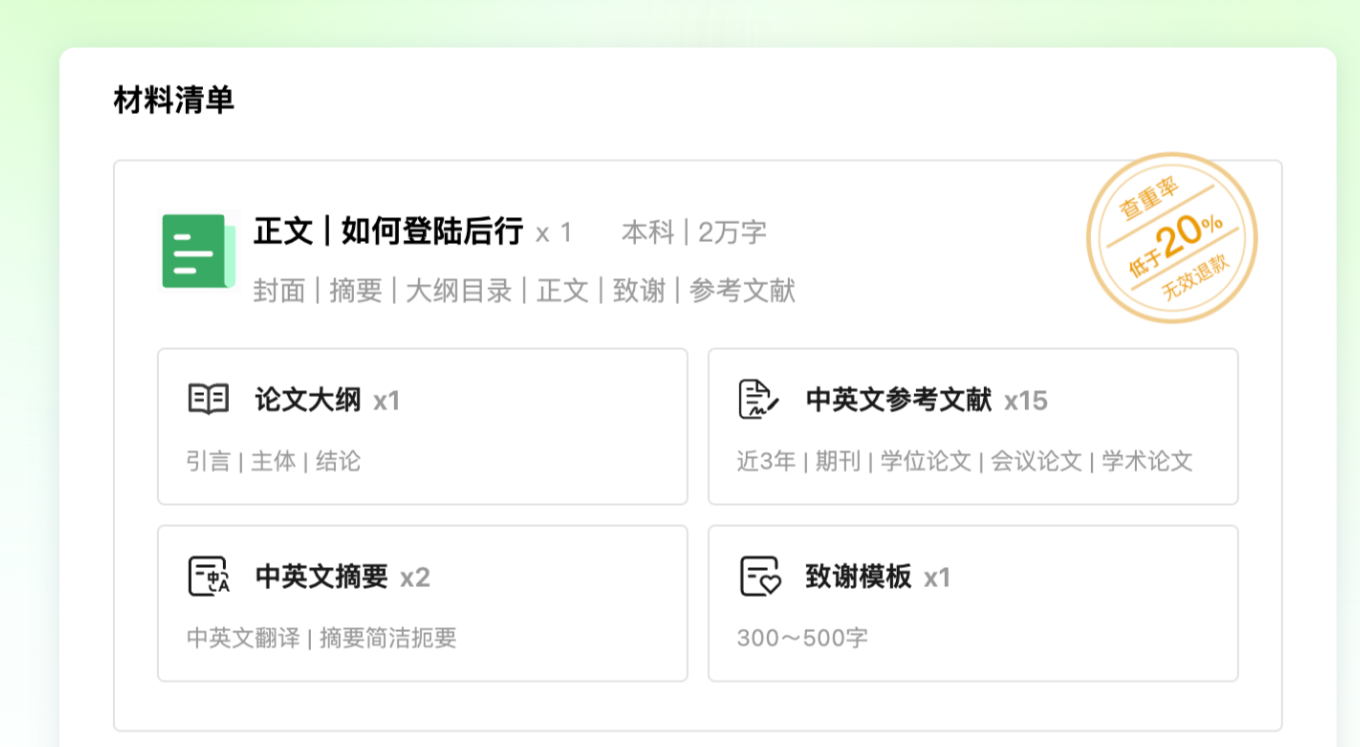Image resolution: width=1360 pixels, height=747 pixels.
Task: Click the green document icon beside 正文
Action: (199, 251)
